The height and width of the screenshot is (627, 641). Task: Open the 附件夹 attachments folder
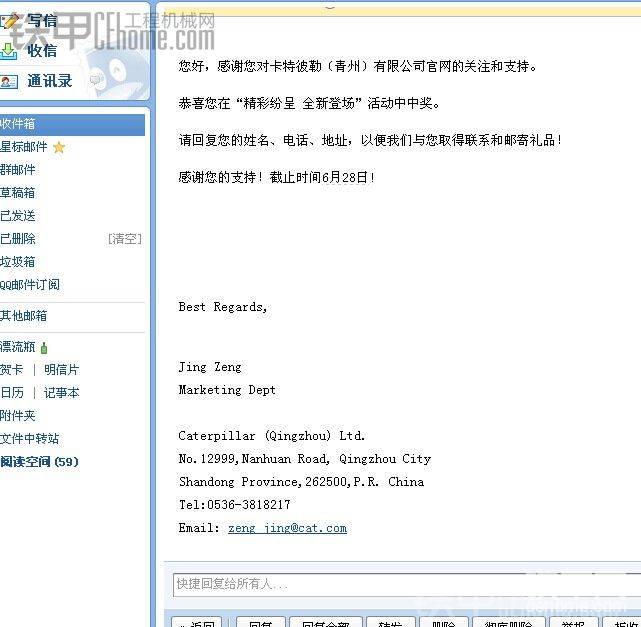click(18, 416)
